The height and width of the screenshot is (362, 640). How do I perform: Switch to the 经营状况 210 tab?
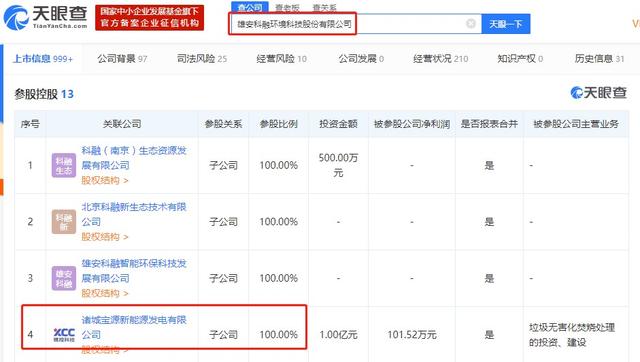tap(440, 59)
